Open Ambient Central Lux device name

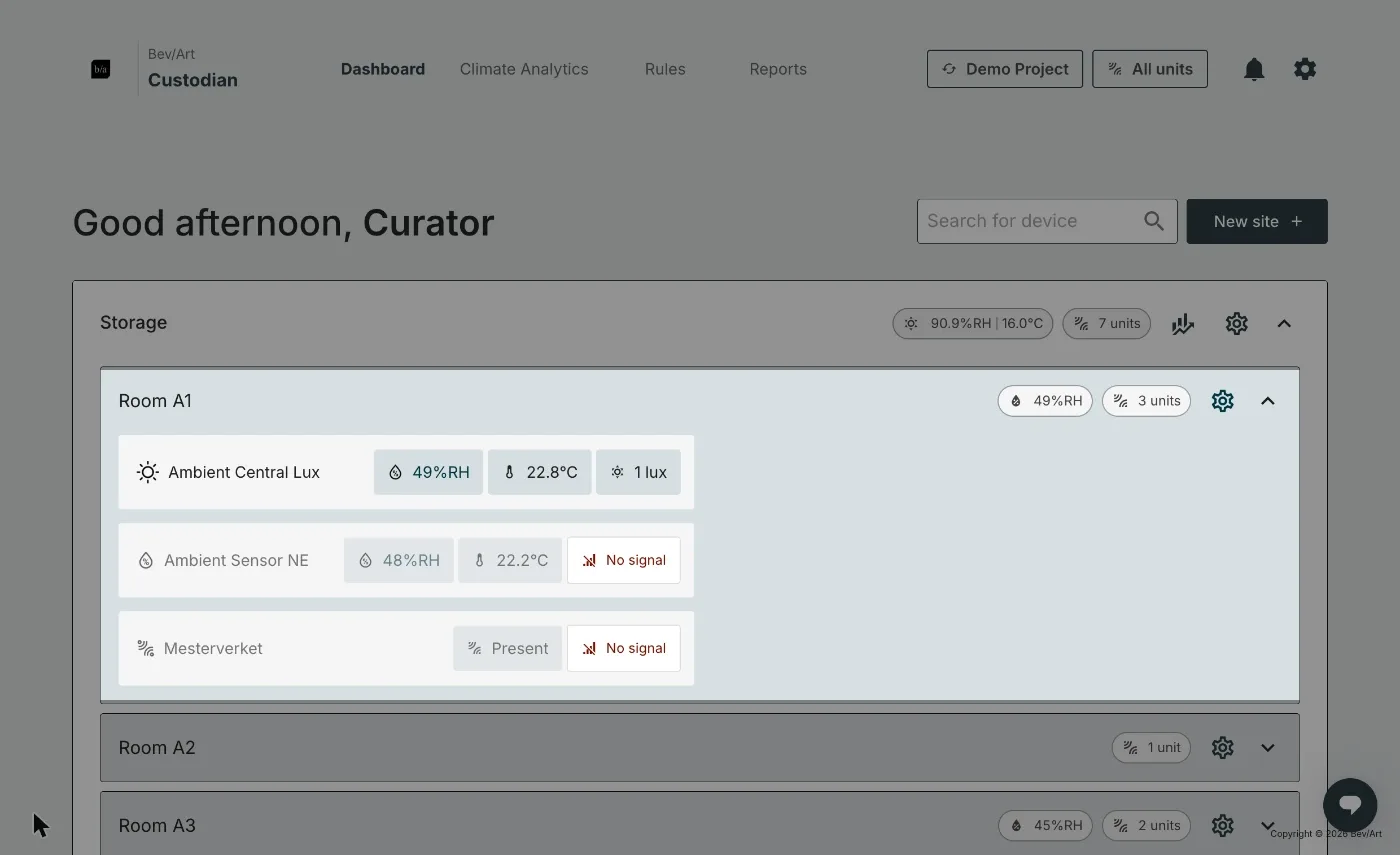[x=244, y=472]
